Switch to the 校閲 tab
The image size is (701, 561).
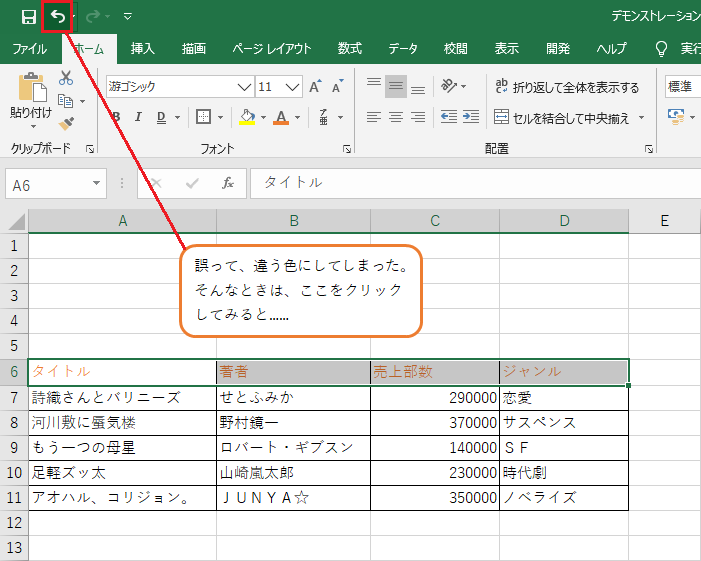click(x=456, y=48)
